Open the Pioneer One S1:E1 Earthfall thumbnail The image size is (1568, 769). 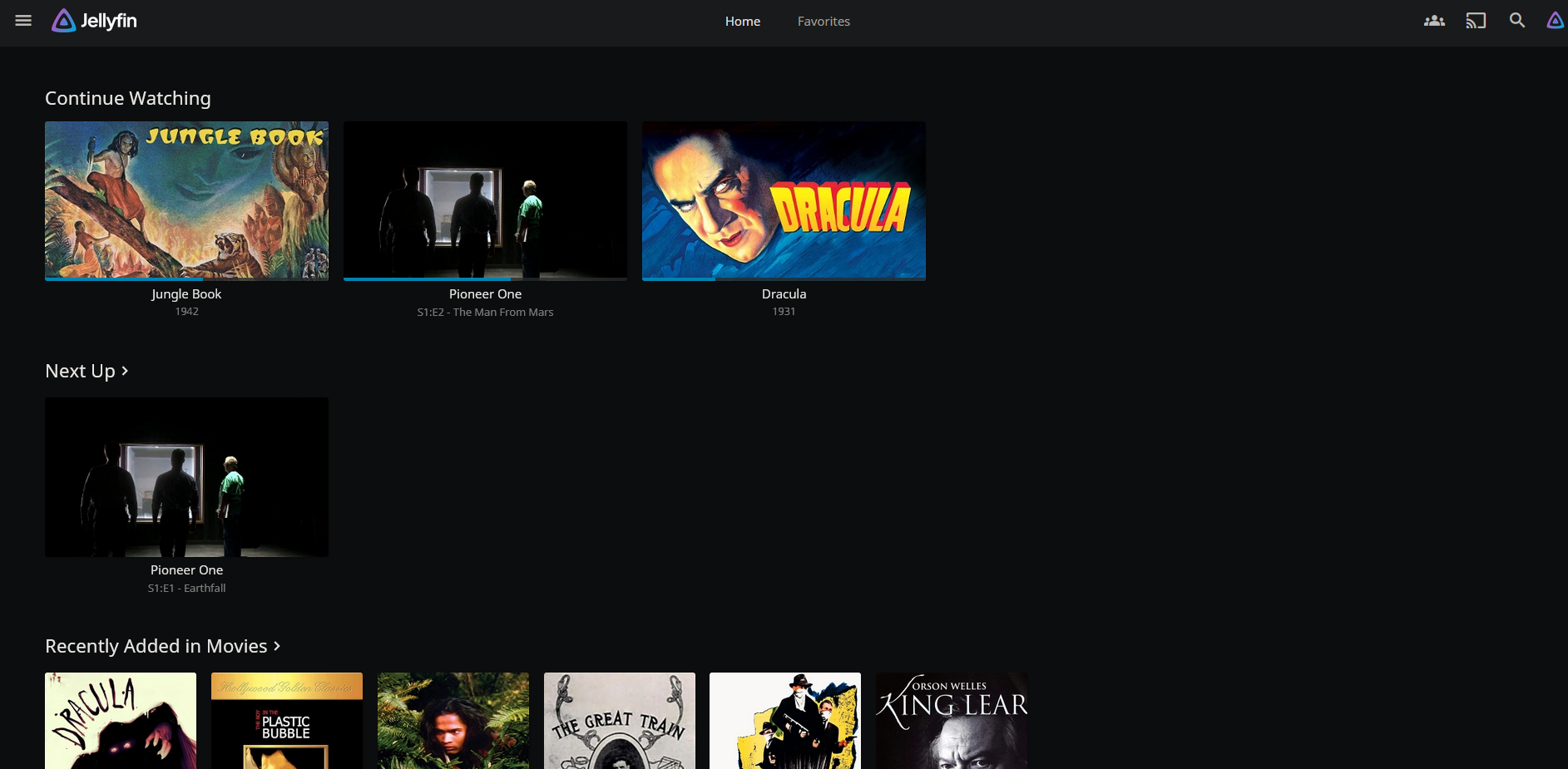186,477
